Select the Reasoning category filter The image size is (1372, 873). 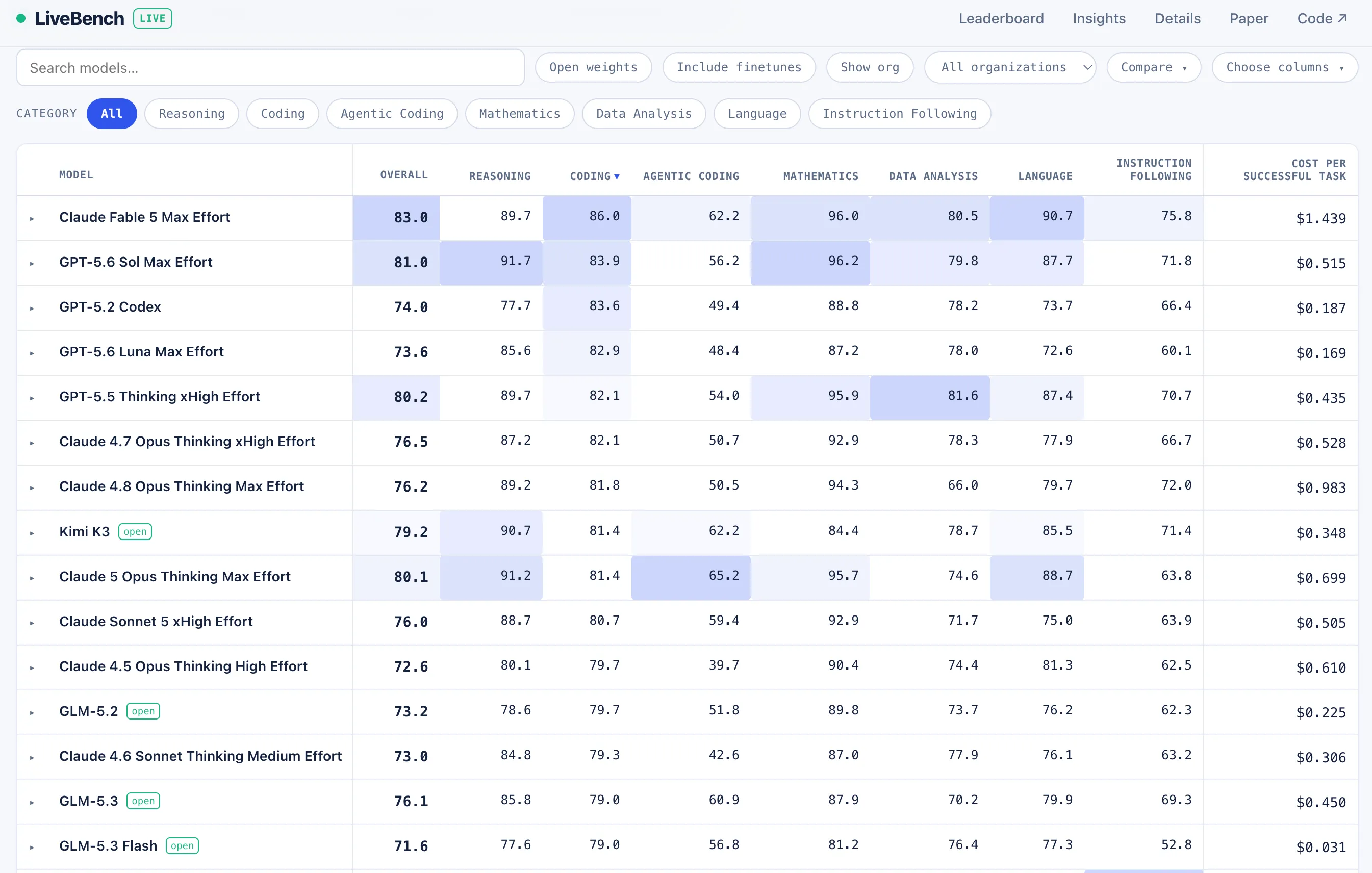tap(191, 113)
